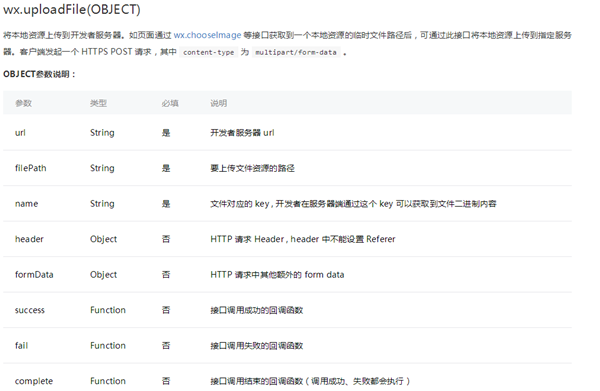Image resolution: width=600 pixels, height=391 pixels.
Task: Click the 说明 column header
Action: [x=218, y=103]
